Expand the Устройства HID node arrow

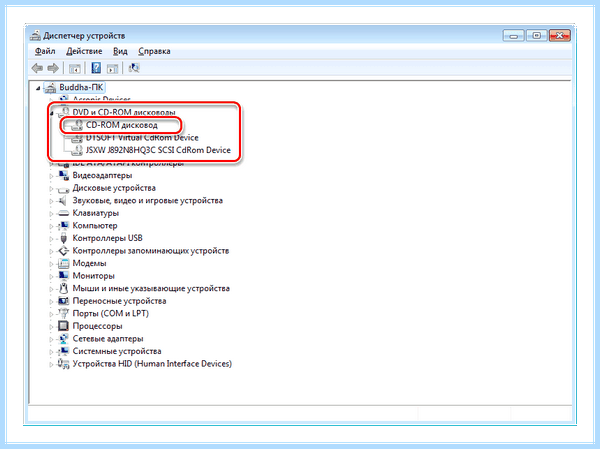click(51, 364)
